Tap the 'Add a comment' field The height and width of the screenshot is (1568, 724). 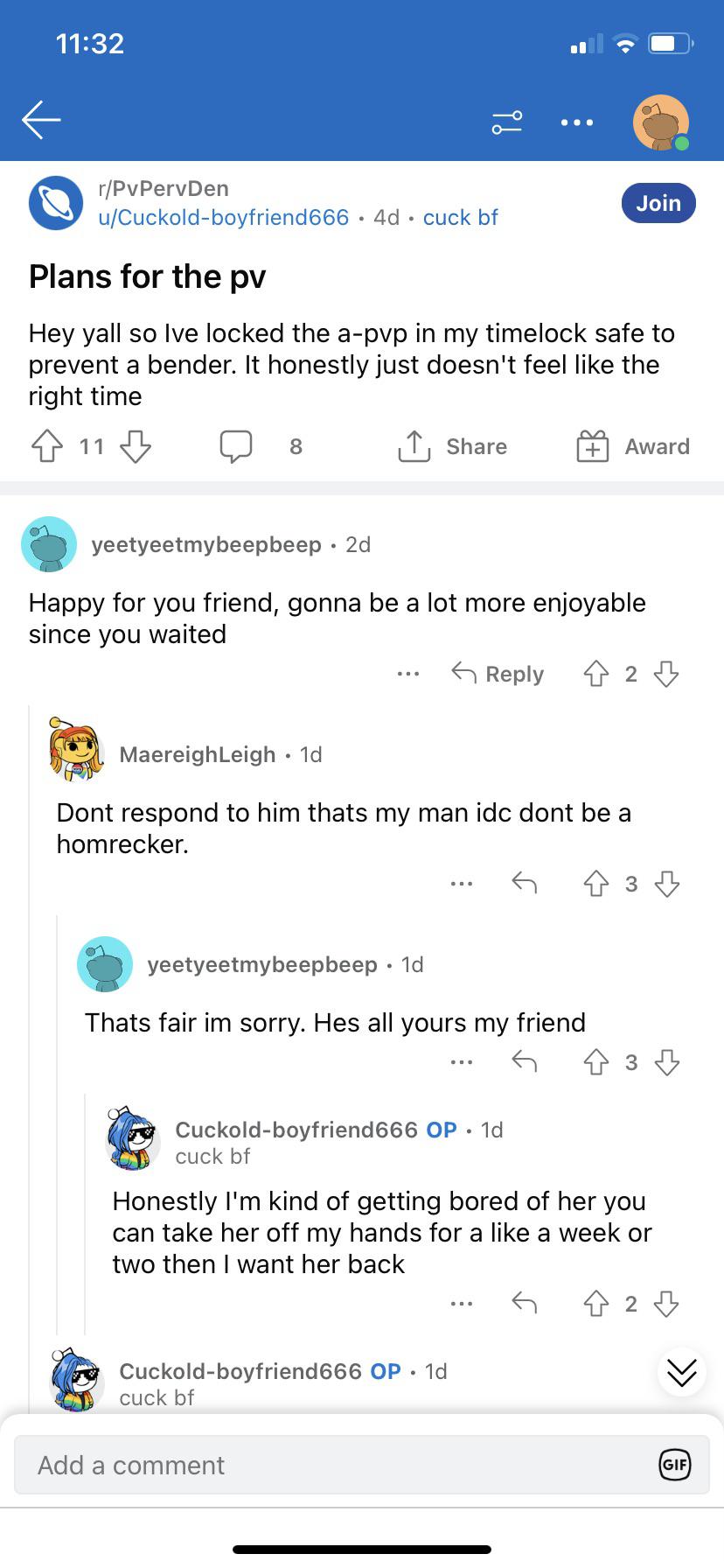[332, 1465]
